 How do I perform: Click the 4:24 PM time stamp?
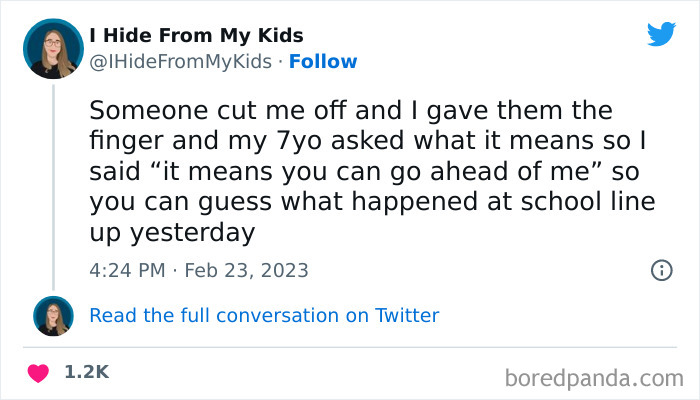tap(127, 270)
